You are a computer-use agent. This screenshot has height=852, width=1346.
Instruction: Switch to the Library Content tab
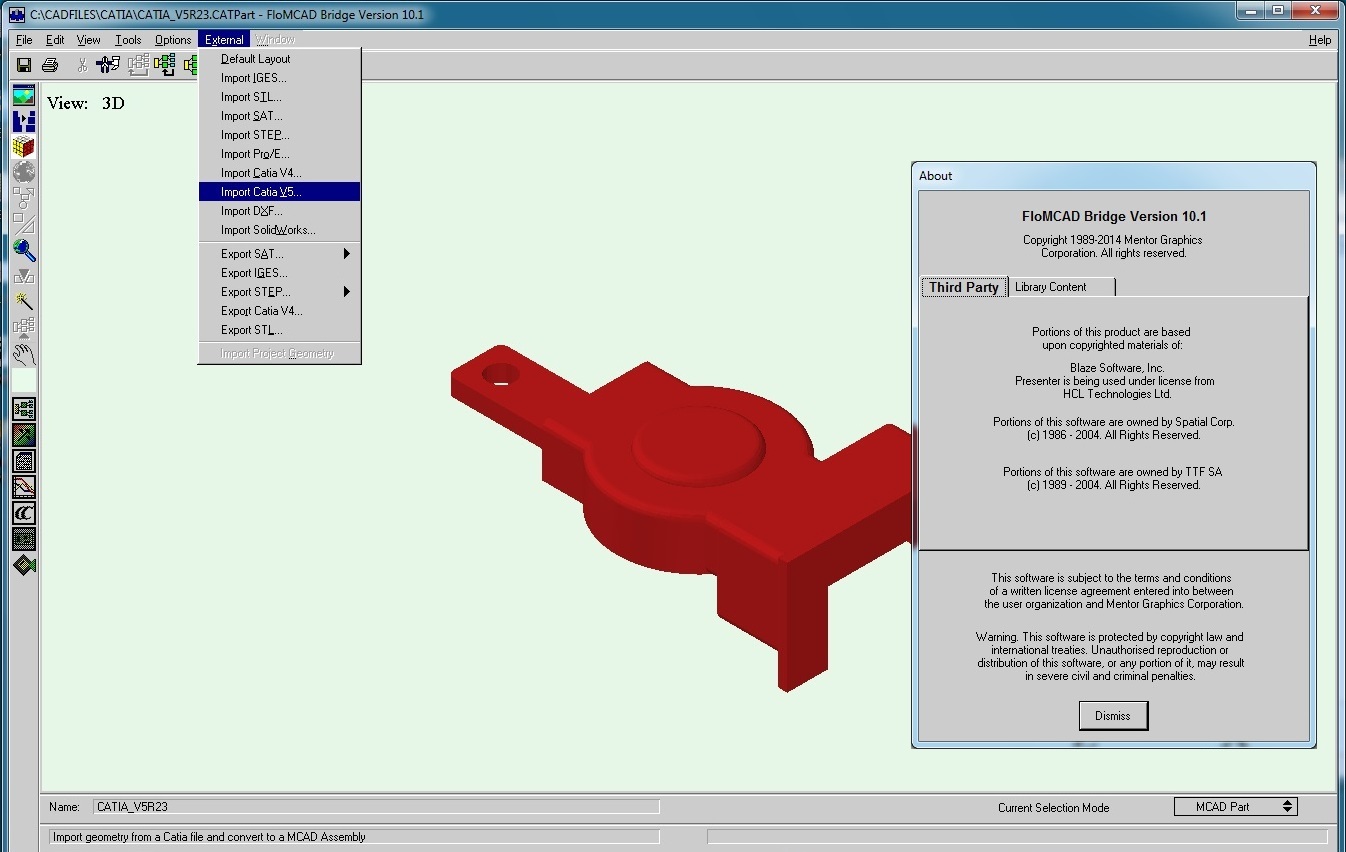point(1061,287)
